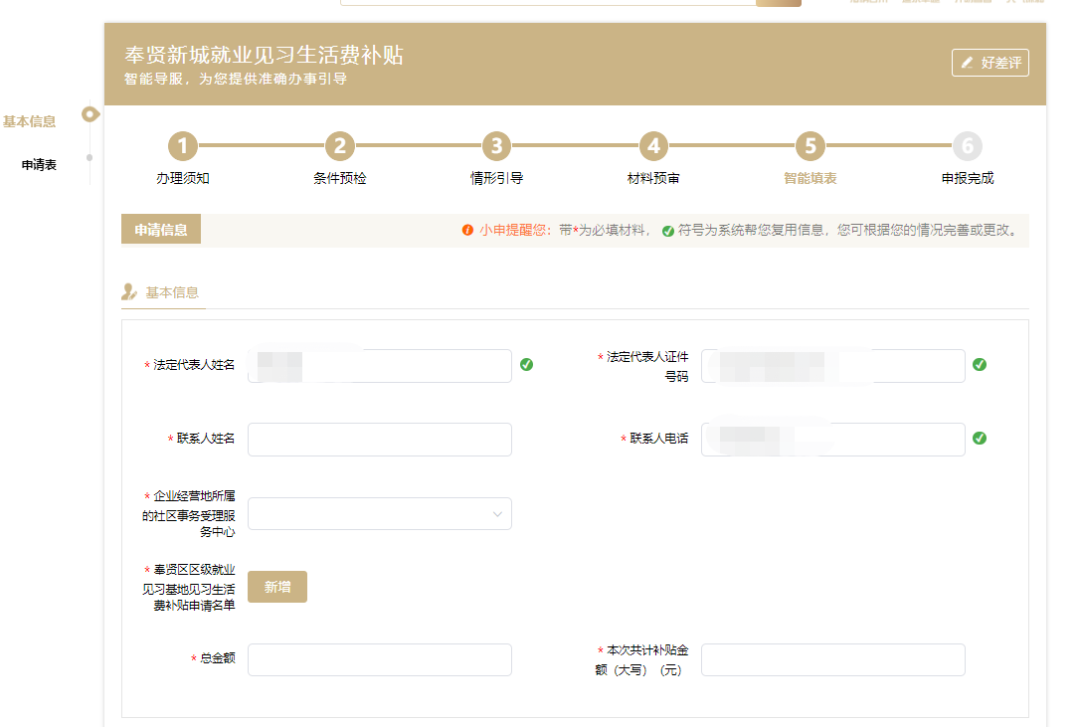Click step icon 3 情形引导
Screen dimensions: 1080x727
[x=496, y=146]
